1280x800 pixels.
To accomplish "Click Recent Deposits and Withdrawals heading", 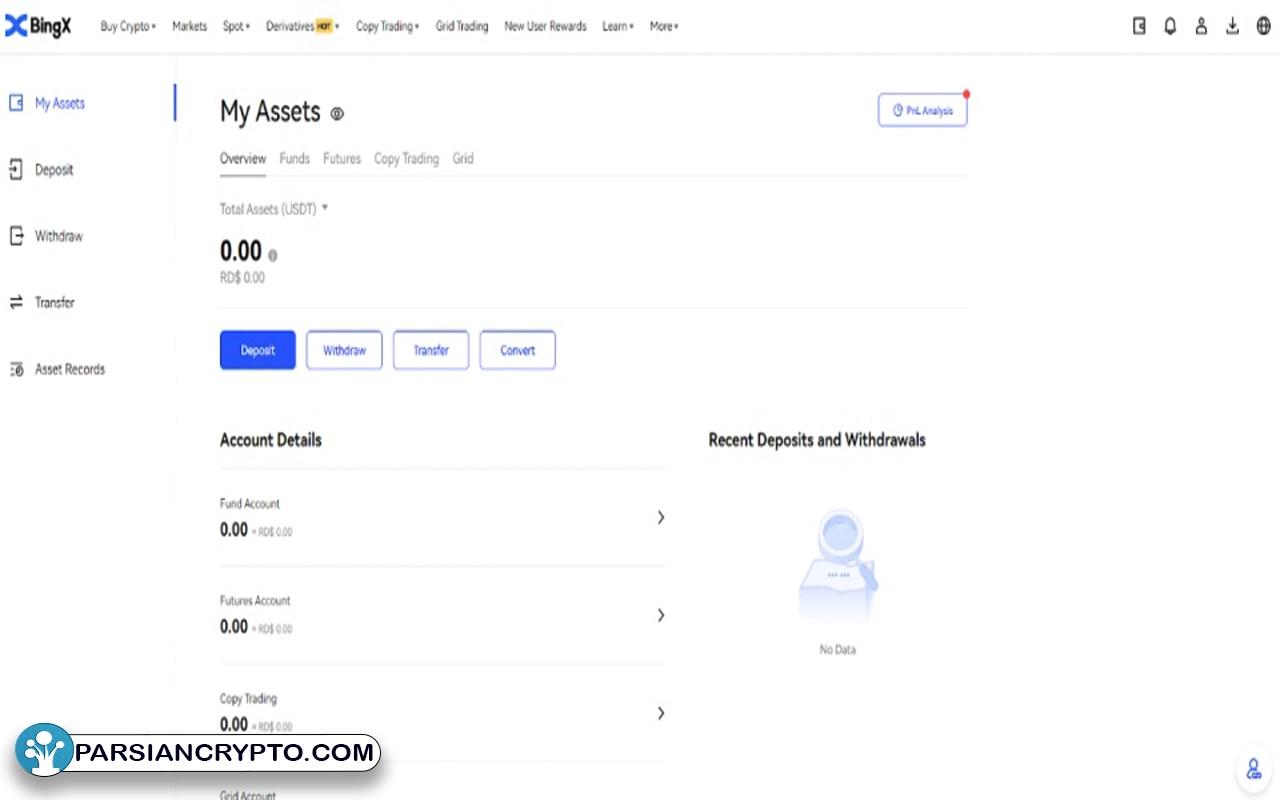I will (817, 440).
